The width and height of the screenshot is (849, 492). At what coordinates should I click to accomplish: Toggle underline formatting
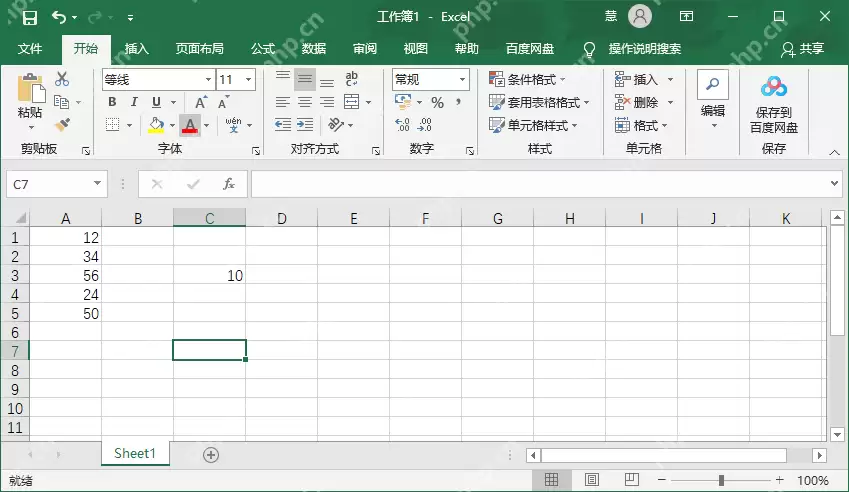click(x=156, y=102)
